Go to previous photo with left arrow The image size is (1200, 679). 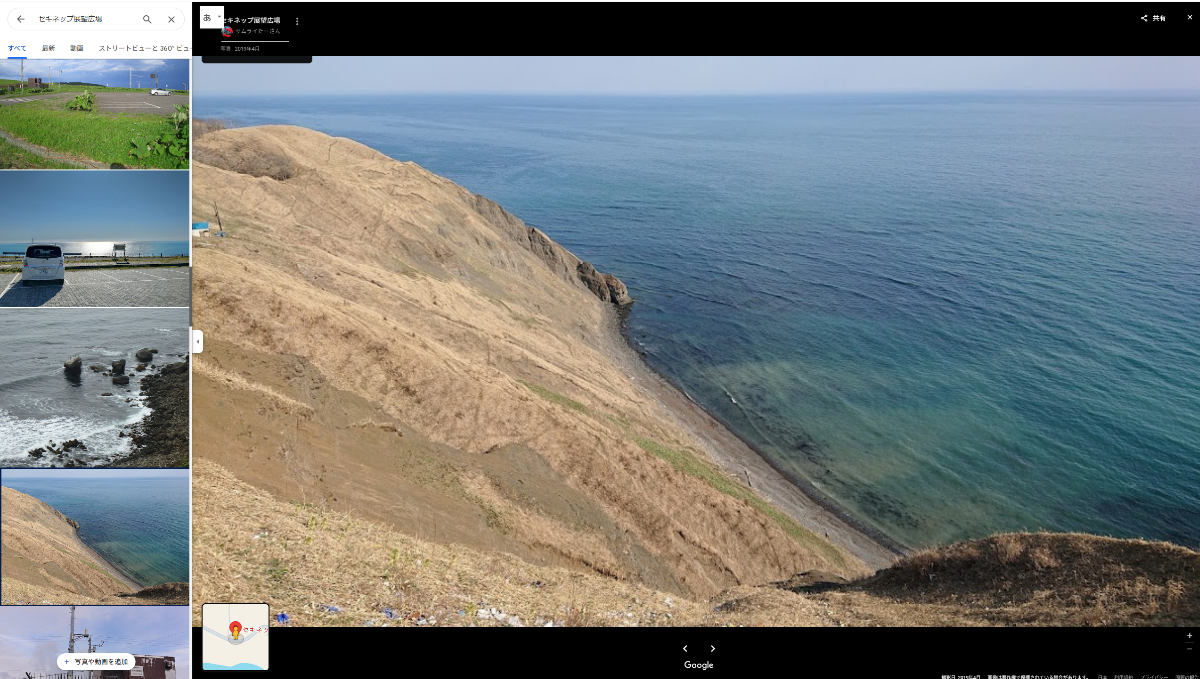pos(685,649)
